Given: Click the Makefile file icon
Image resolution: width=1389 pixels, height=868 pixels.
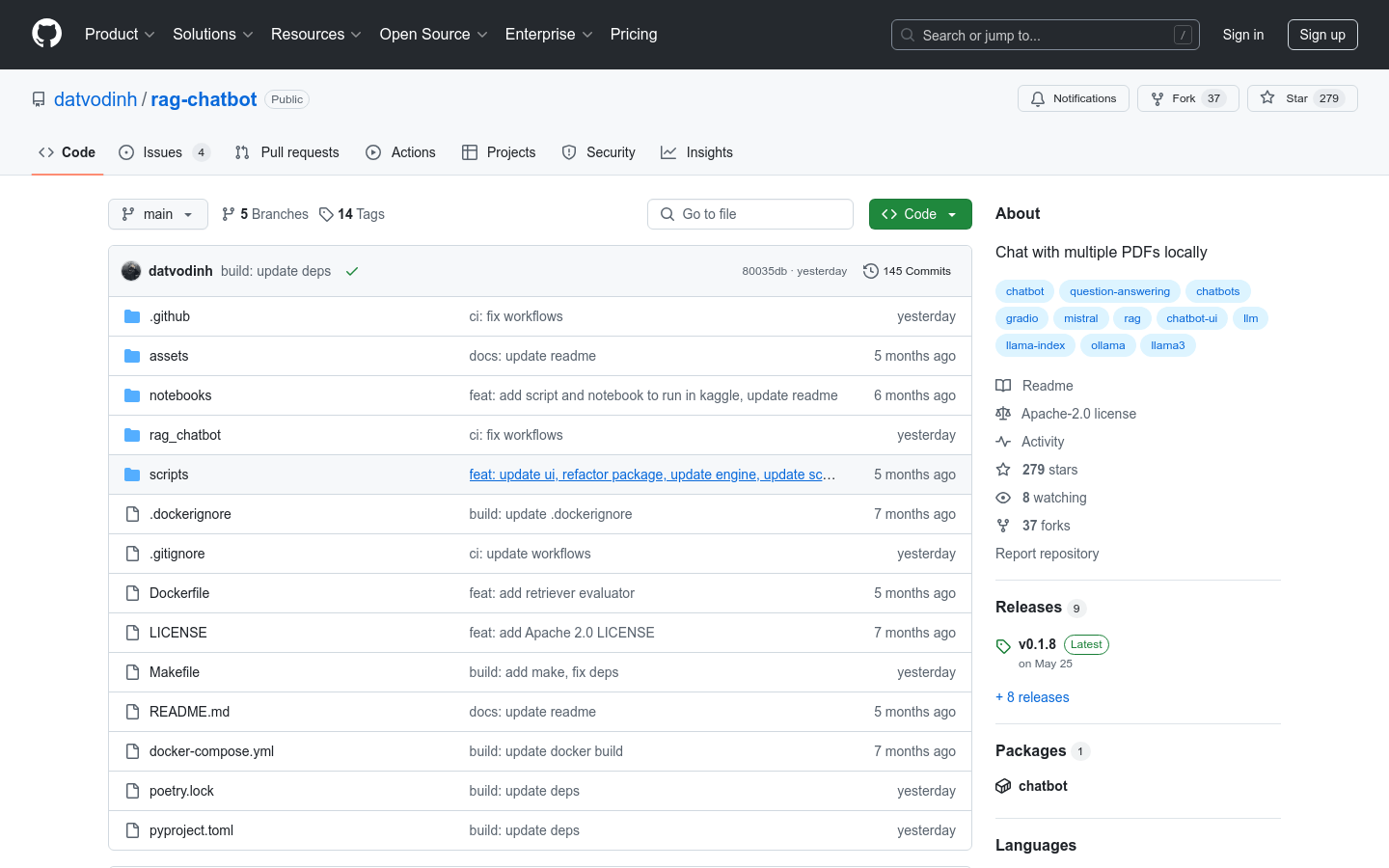Looking at the screenshot, I should pos(132,672).
